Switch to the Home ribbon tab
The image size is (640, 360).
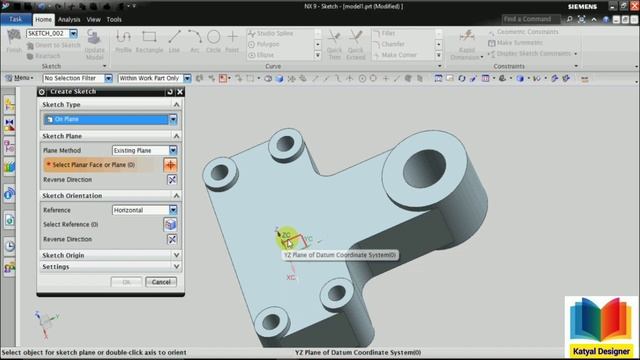tap(43, 19)
